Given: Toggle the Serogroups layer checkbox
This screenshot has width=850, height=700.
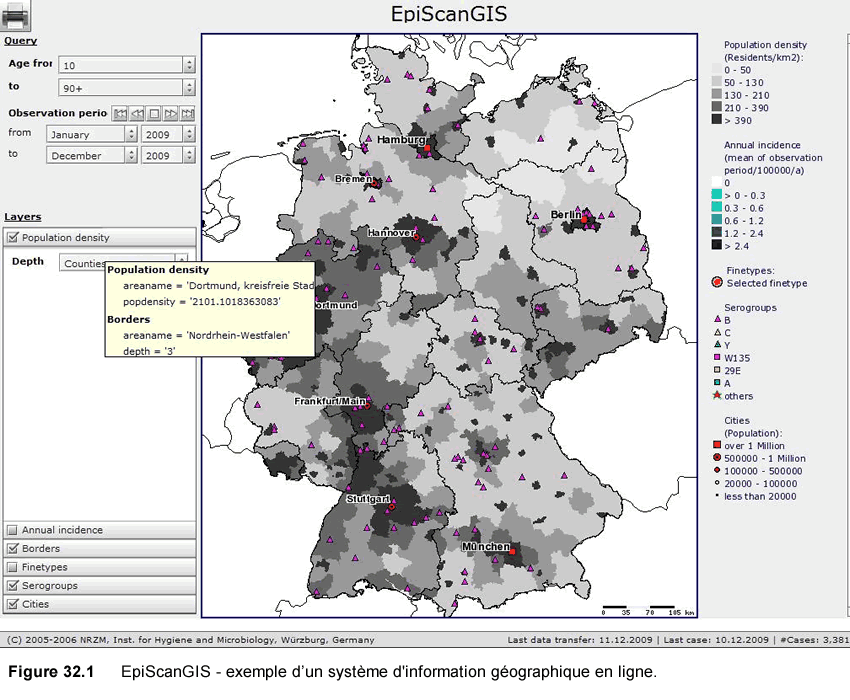Looking at the screenshot, I should click(13, 586).
